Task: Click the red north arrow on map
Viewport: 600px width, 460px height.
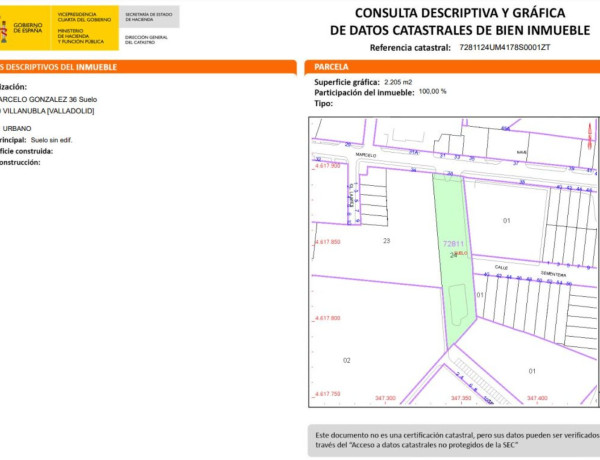Action: coord(590,136)
